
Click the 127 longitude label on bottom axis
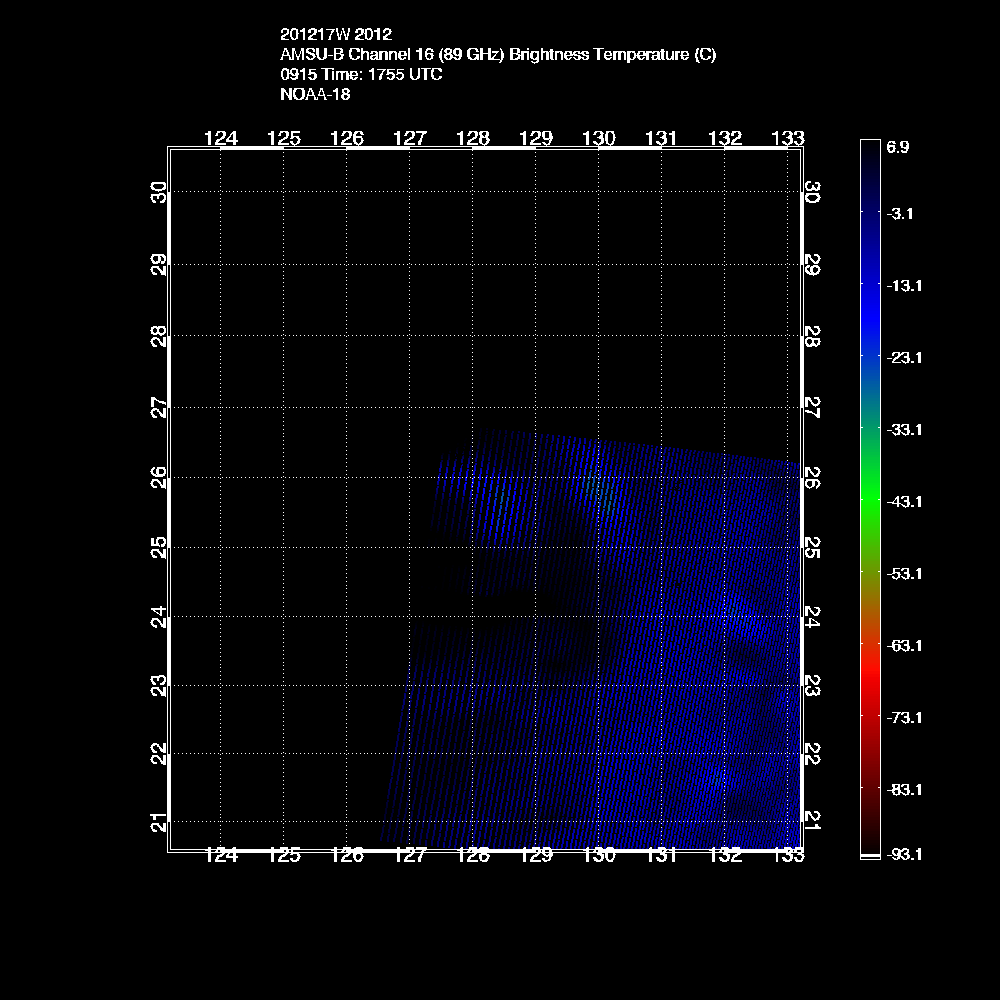[410, 855]
